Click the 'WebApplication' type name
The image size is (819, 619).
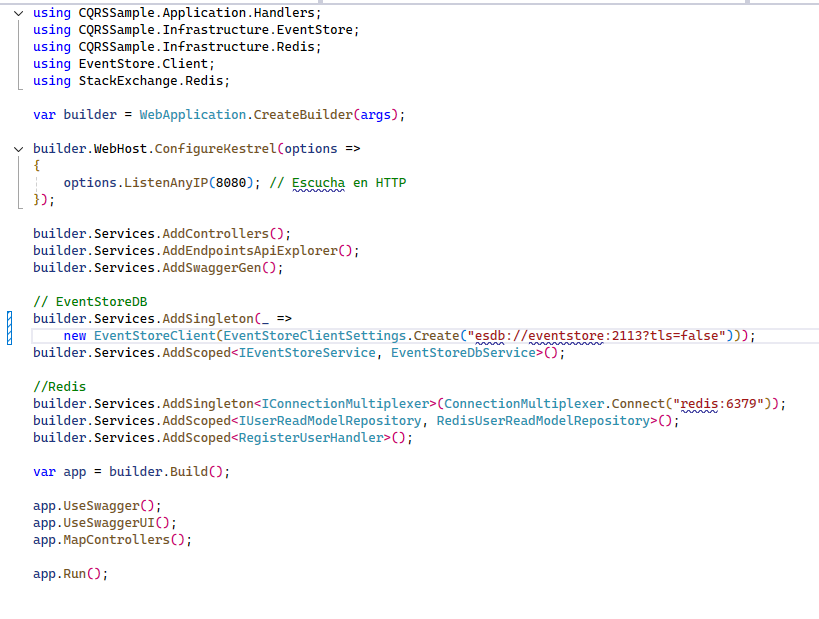[x=192, y=115]
